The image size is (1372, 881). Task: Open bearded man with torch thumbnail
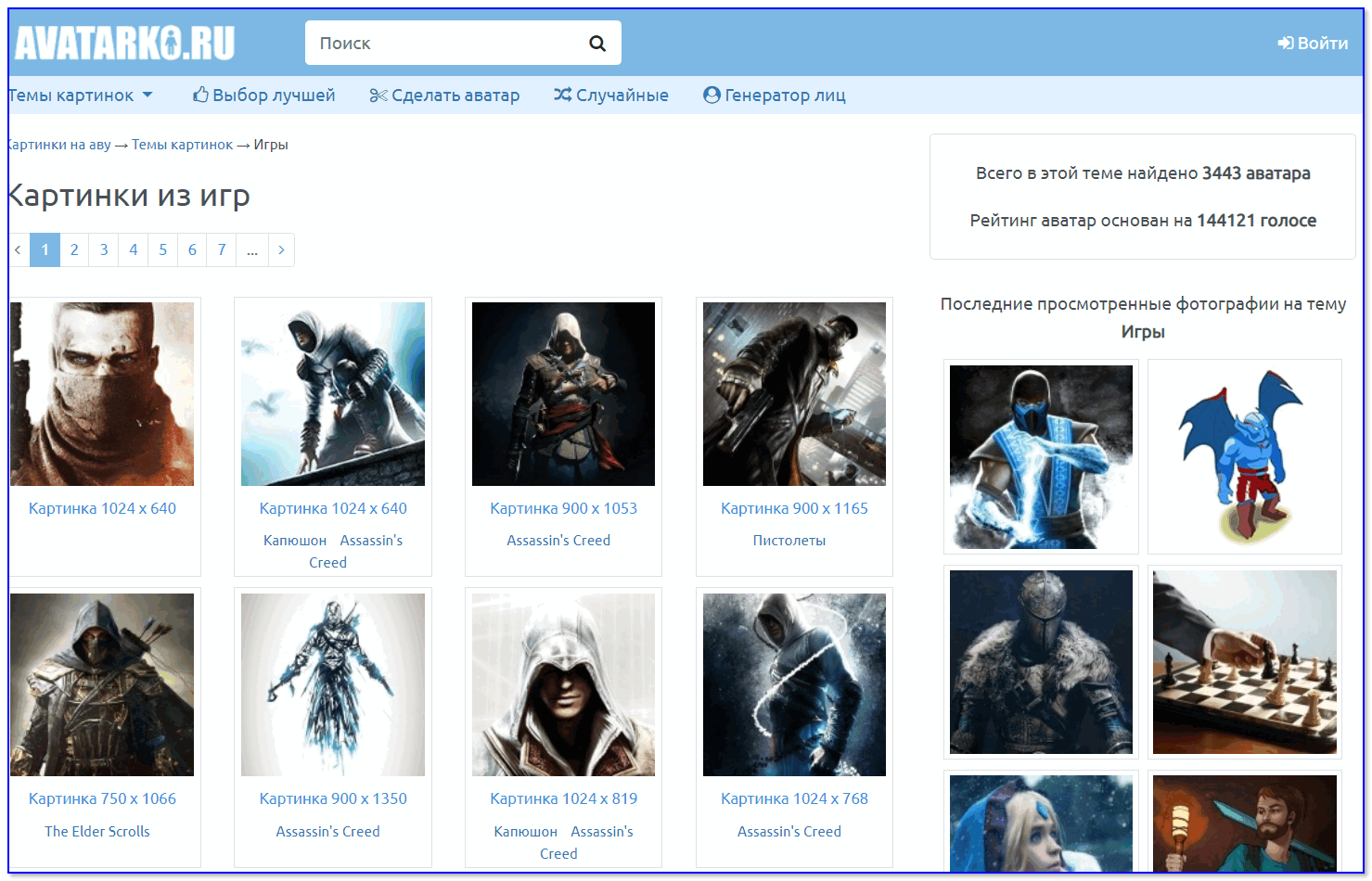coord(1245,824)
